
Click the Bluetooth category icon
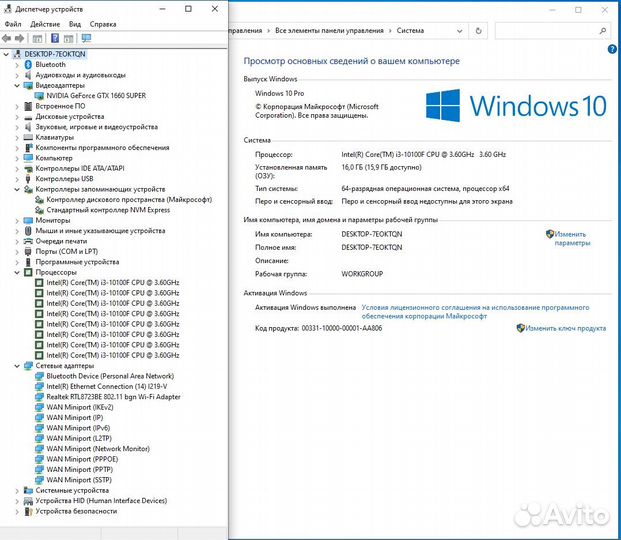click(28, 65)
